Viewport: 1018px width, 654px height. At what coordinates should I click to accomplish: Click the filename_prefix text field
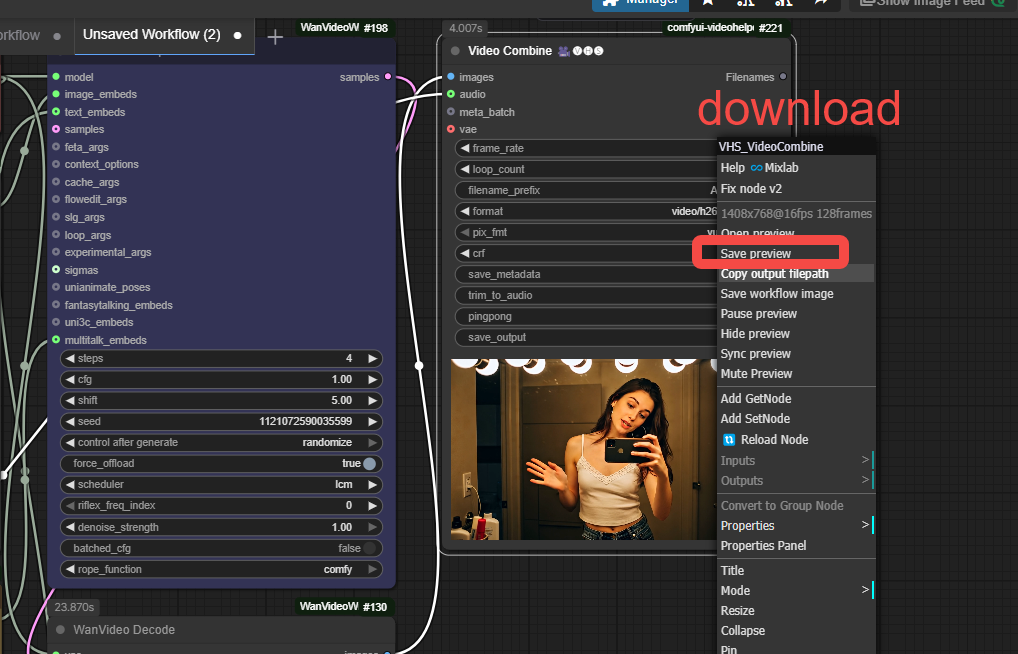(x=586, y=190)
